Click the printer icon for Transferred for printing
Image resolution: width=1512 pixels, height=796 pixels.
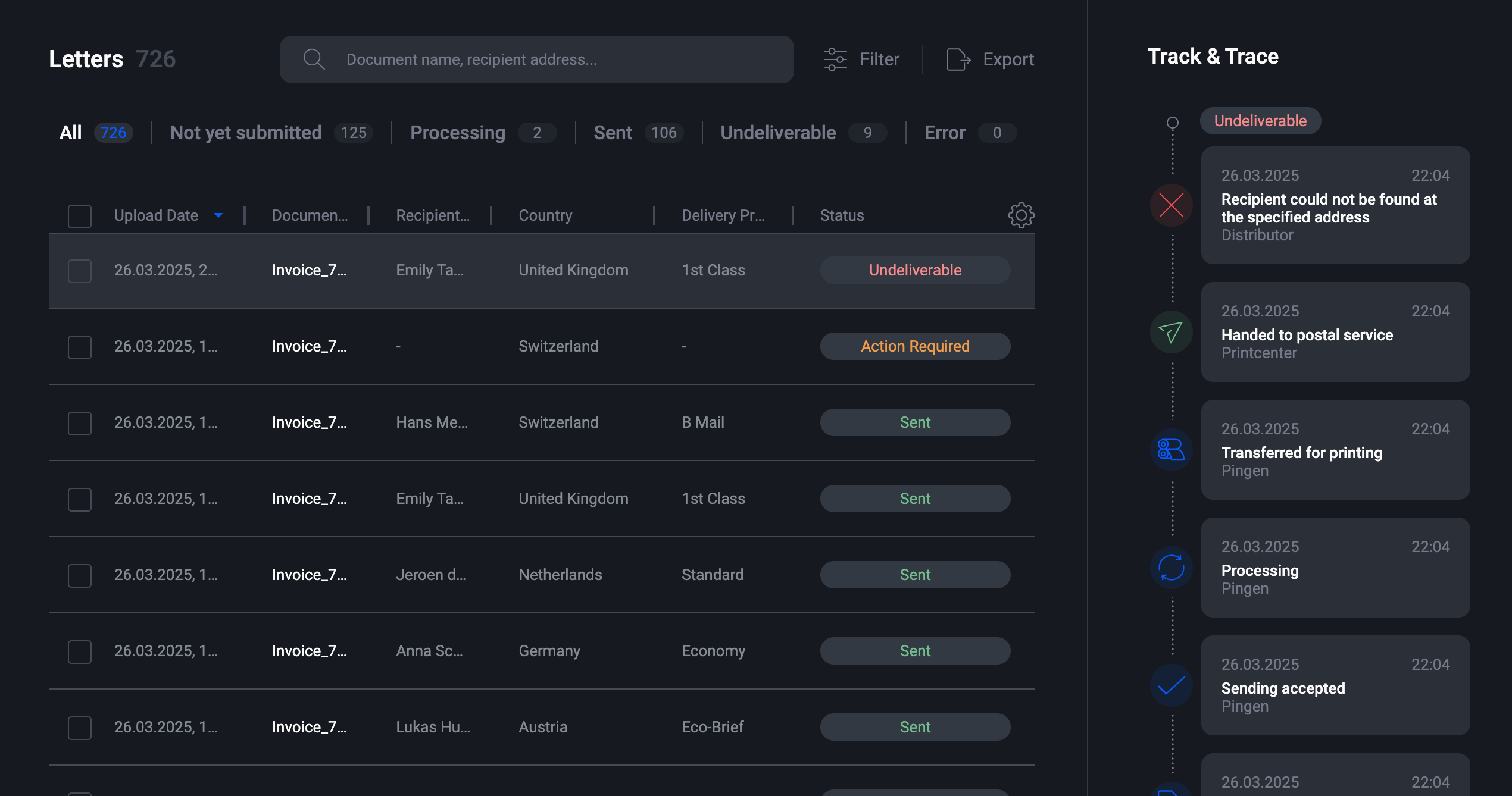(x=1171, y=450)
